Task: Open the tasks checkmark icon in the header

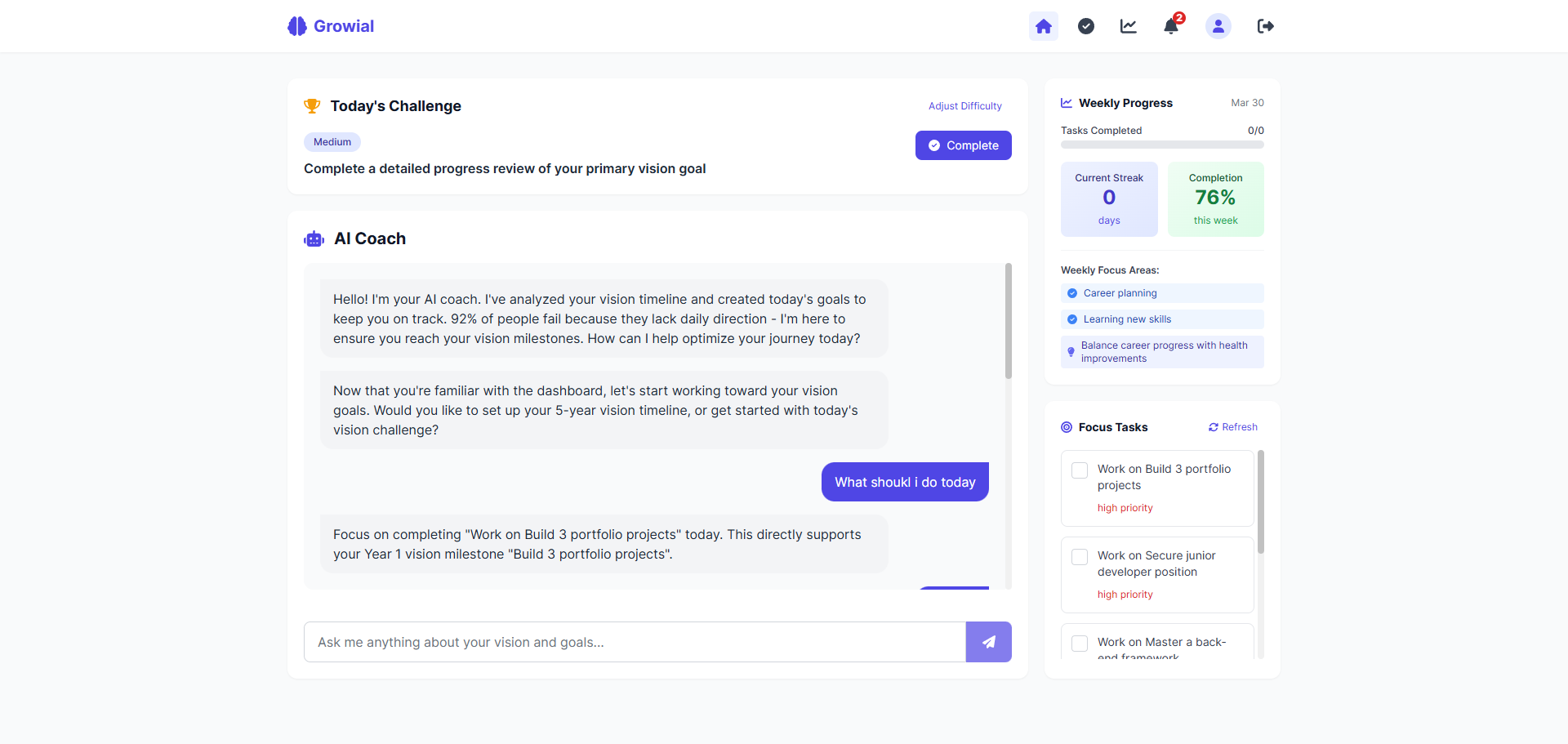Action: click(1086, 26)
